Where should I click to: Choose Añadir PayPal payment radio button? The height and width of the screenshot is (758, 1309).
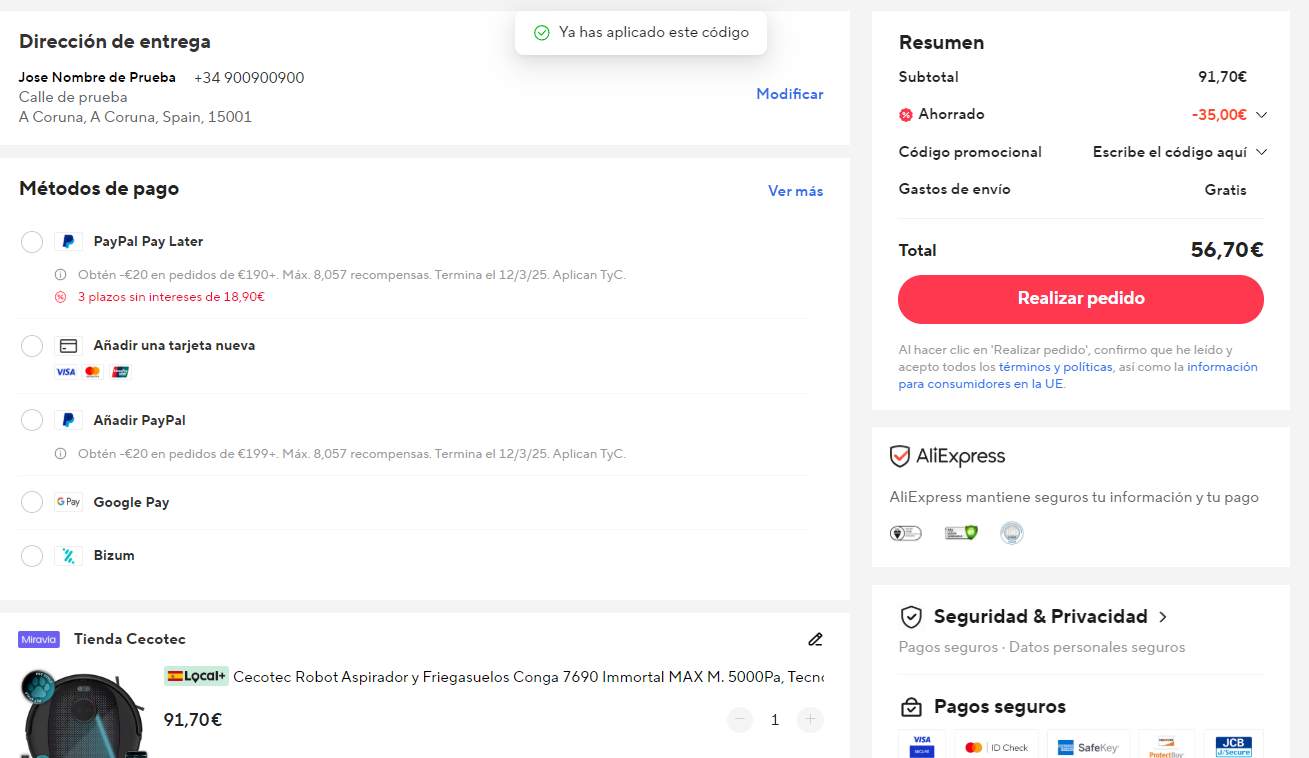pyautogui.click(x=32, y=421)
